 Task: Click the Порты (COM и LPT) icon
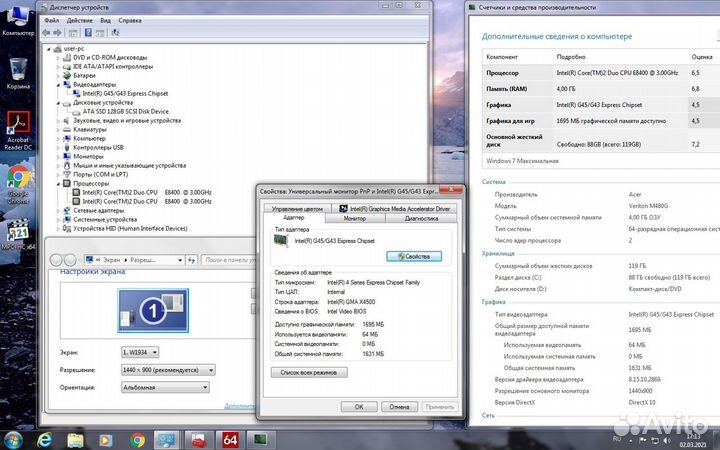tap(67, 174)
